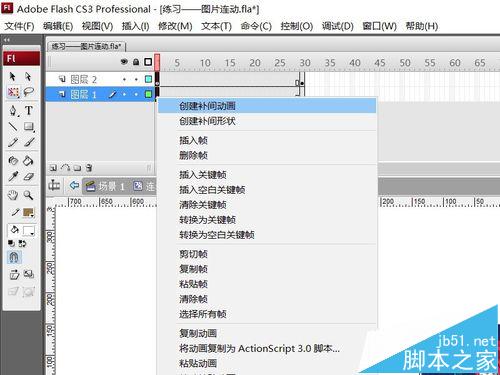
Task: Open the 文件(F) menu
Action: tap(19, 26)
